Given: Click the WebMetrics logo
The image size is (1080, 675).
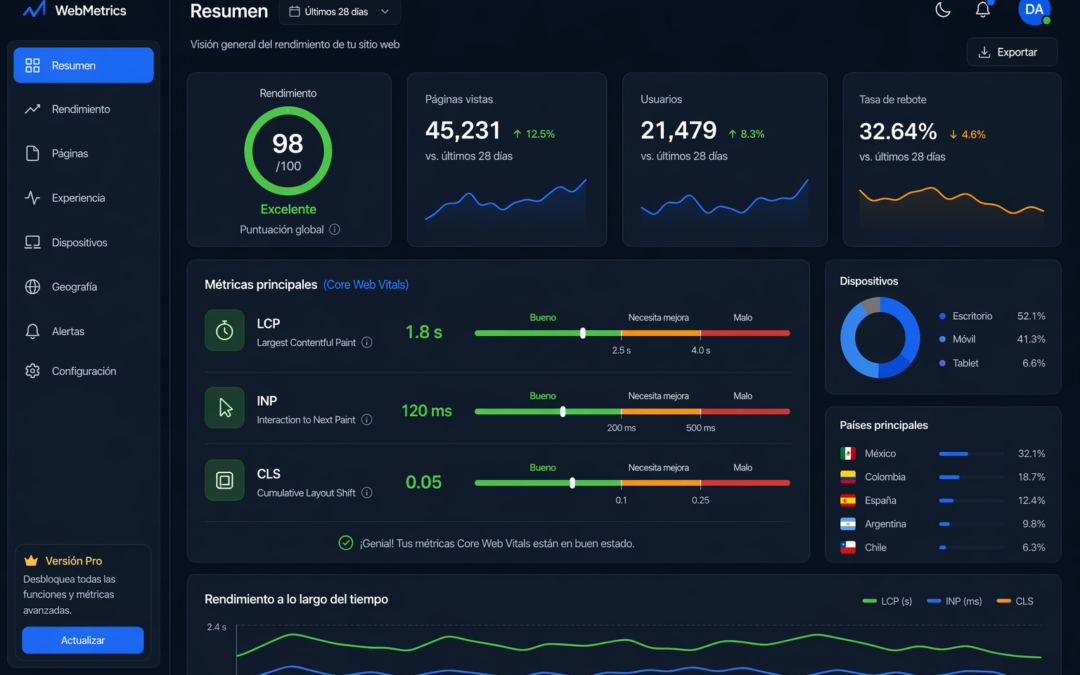Looking at the screenshot, I should (x=70, y=9).
